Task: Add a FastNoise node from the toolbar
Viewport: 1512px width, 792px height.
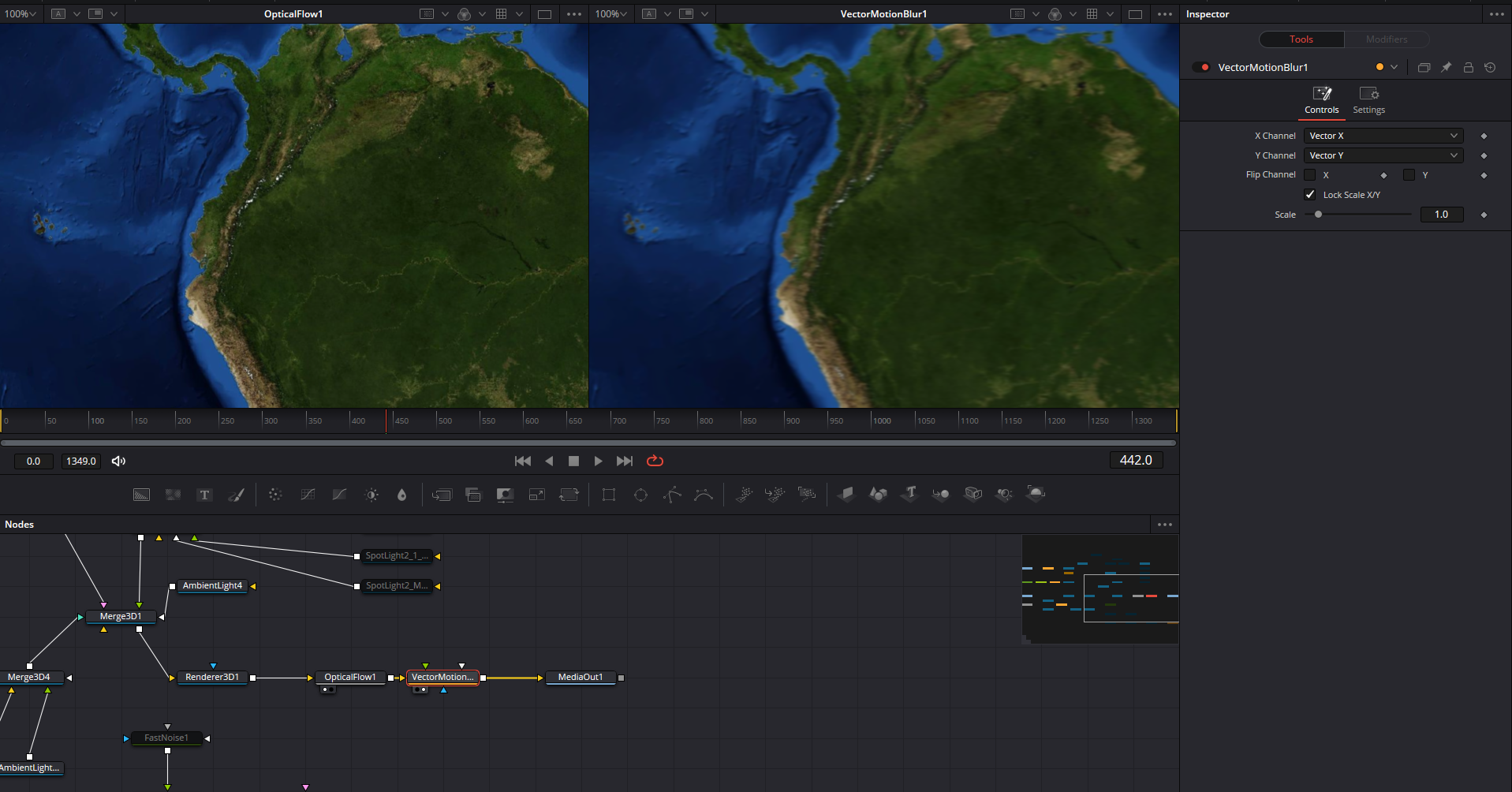Action: tap(174, 495)
